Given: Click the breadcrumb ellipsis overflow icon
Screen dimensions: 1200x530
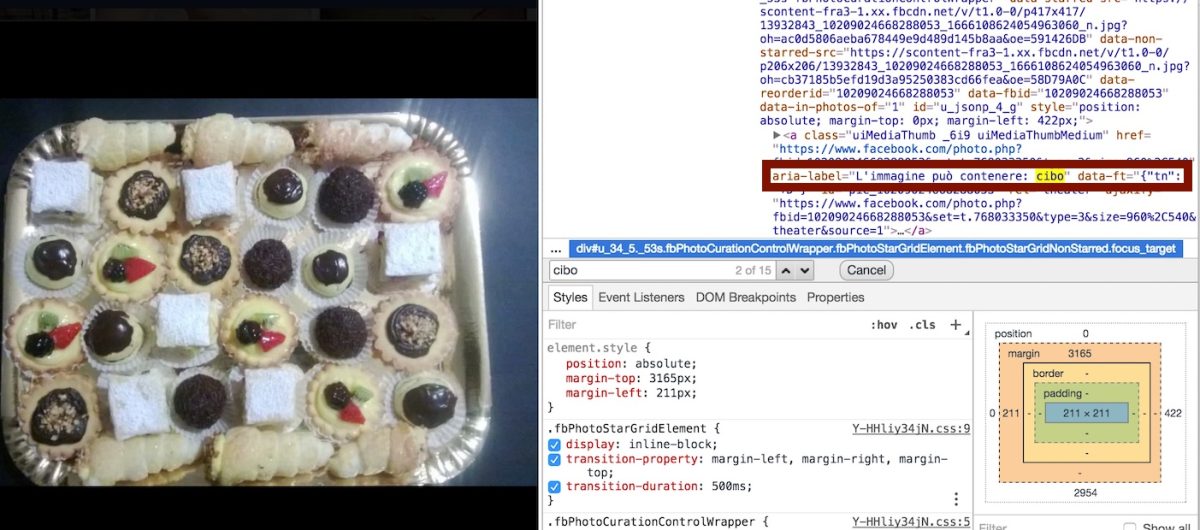Looking at the screenshot, I should pyautogui.click(x=555, y=248).
